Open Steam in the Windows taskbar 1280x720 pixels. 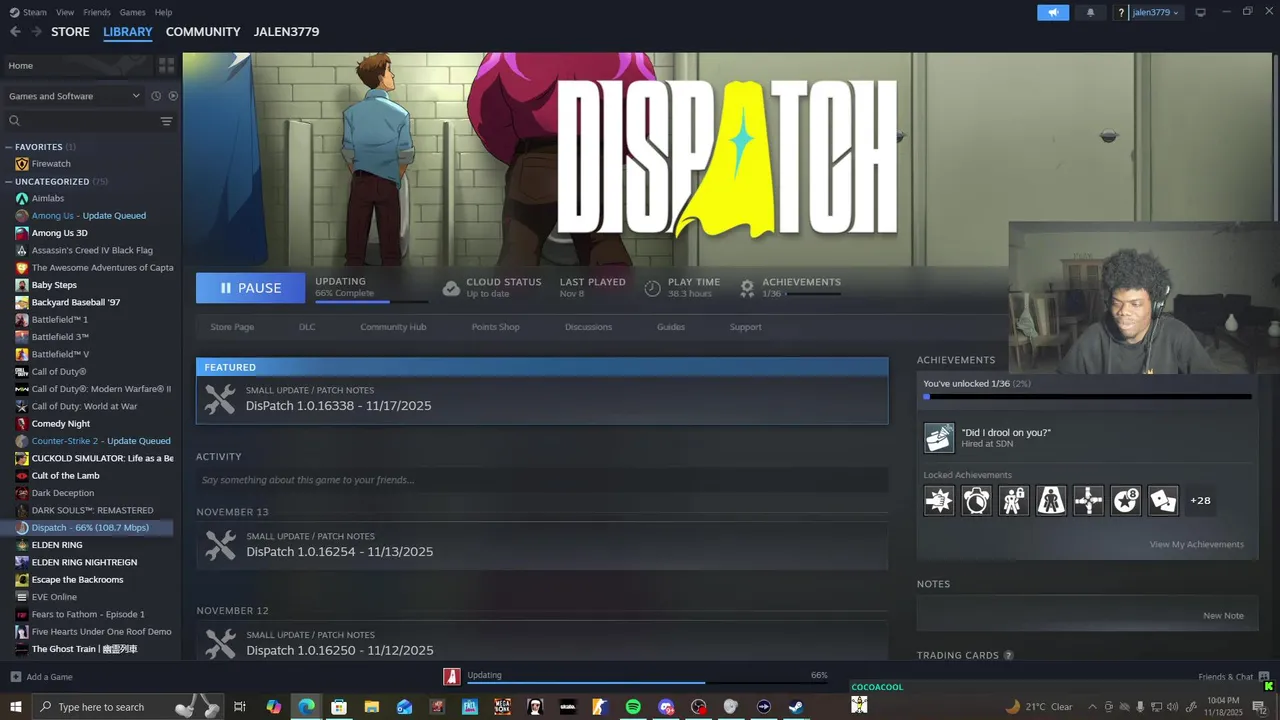(x=796, y=707)
